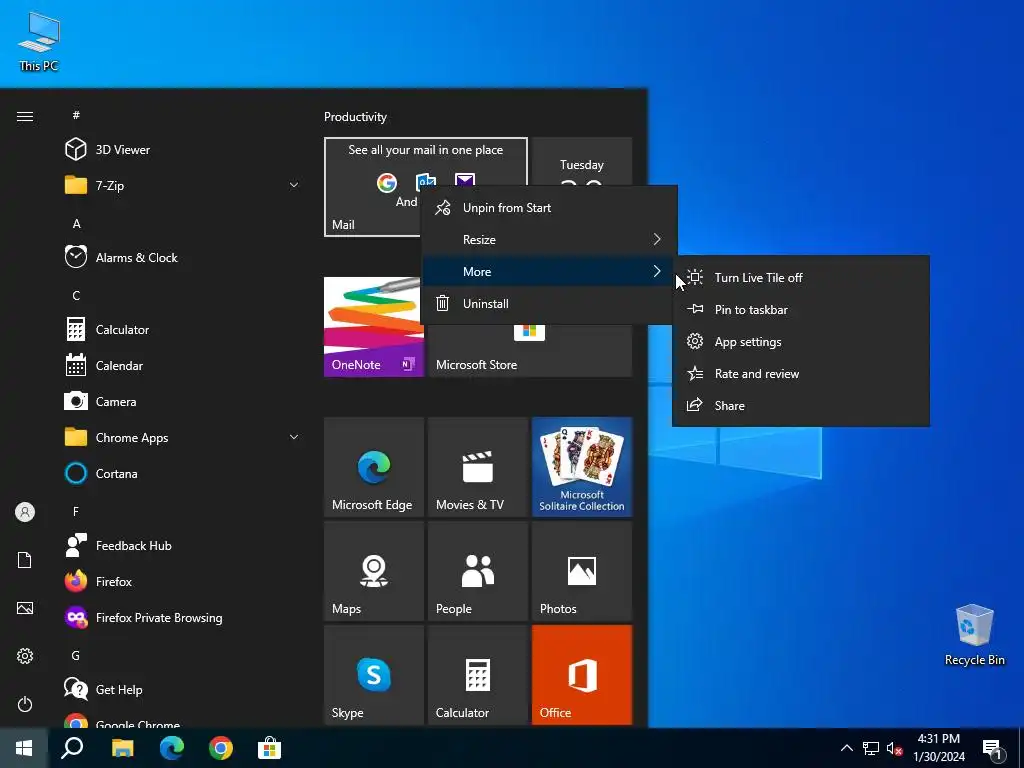Open the Action Center notifications icon

[x=993, y=750]
